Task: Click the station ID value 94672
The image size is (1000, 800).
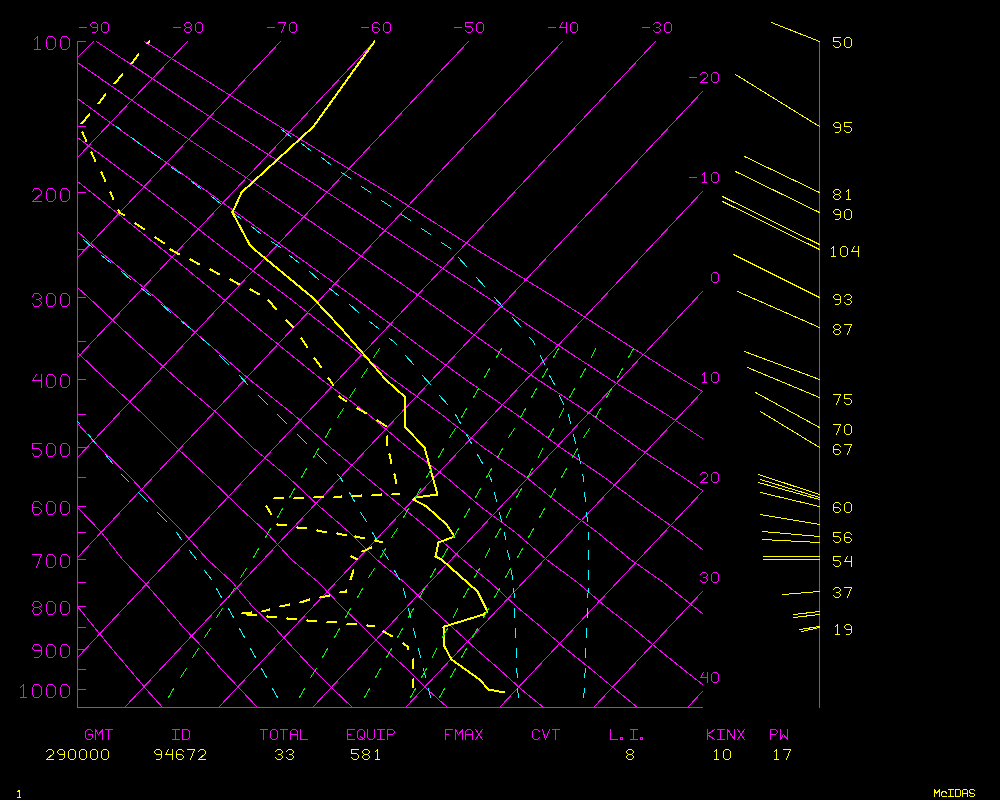Action: (x=180, y=755)
